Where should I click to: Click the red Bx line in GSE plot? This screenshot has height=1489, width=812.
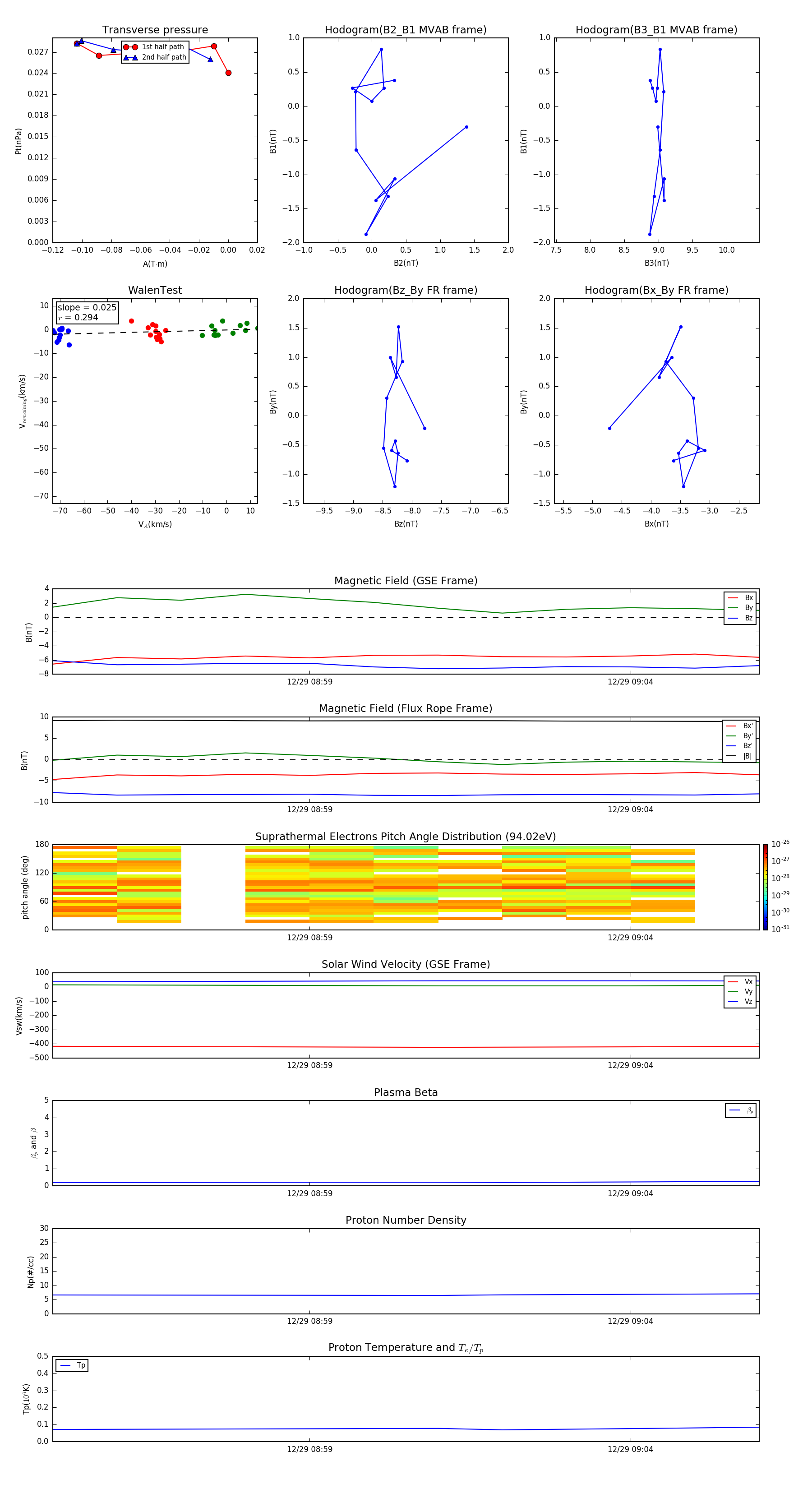pos(406,656)
